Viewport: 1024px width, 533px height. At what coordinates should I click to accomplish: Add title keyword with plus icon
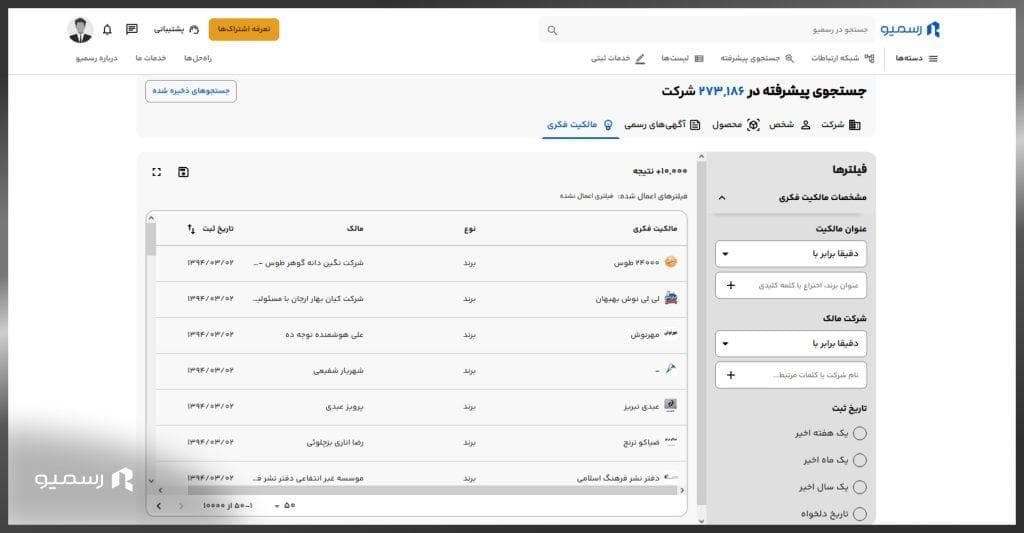click(731, 285)
